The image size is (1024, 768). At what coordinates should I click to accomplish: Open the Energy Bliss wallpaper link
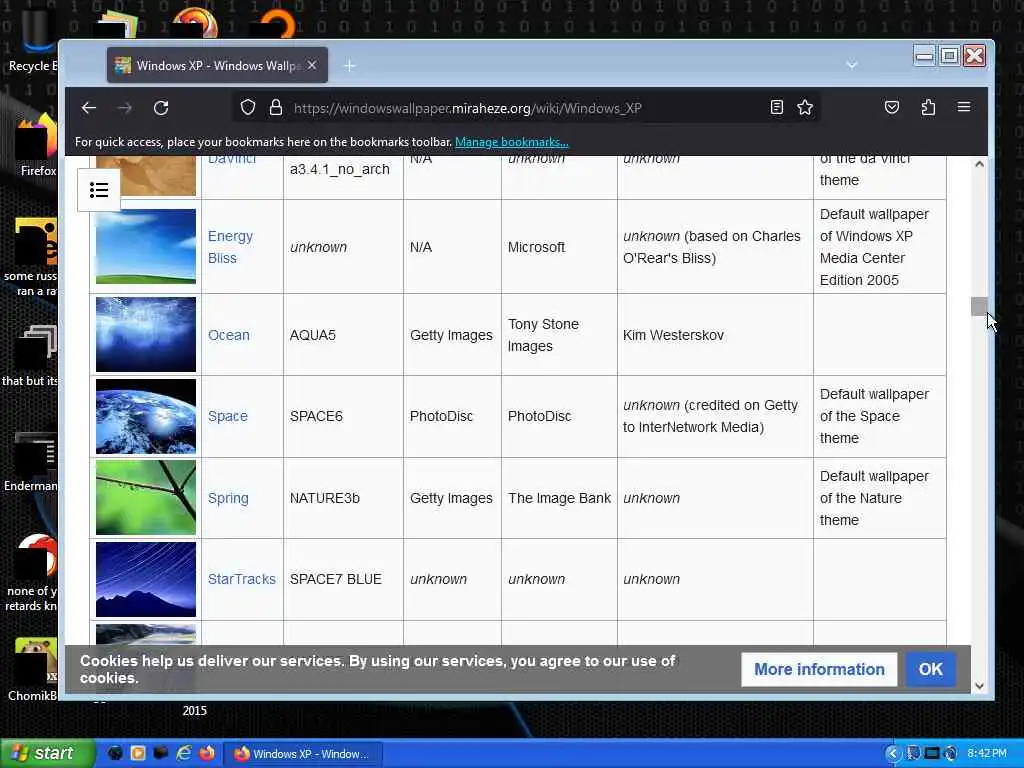click(x=230, y=247)
